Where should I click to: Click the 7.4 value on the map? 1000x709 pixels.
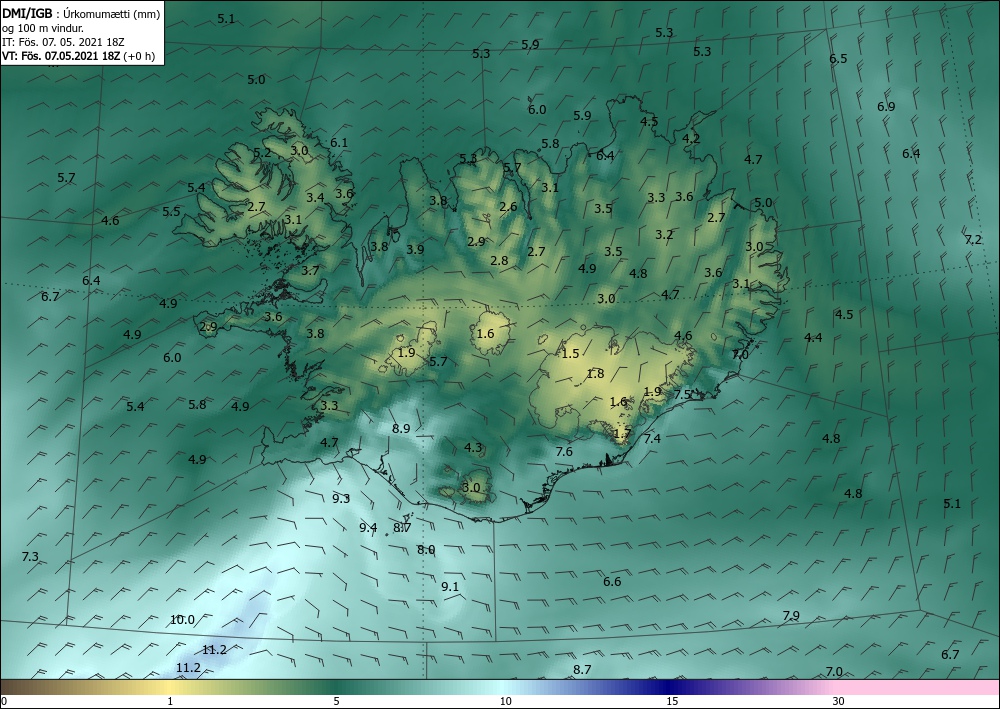click(652, 438)
